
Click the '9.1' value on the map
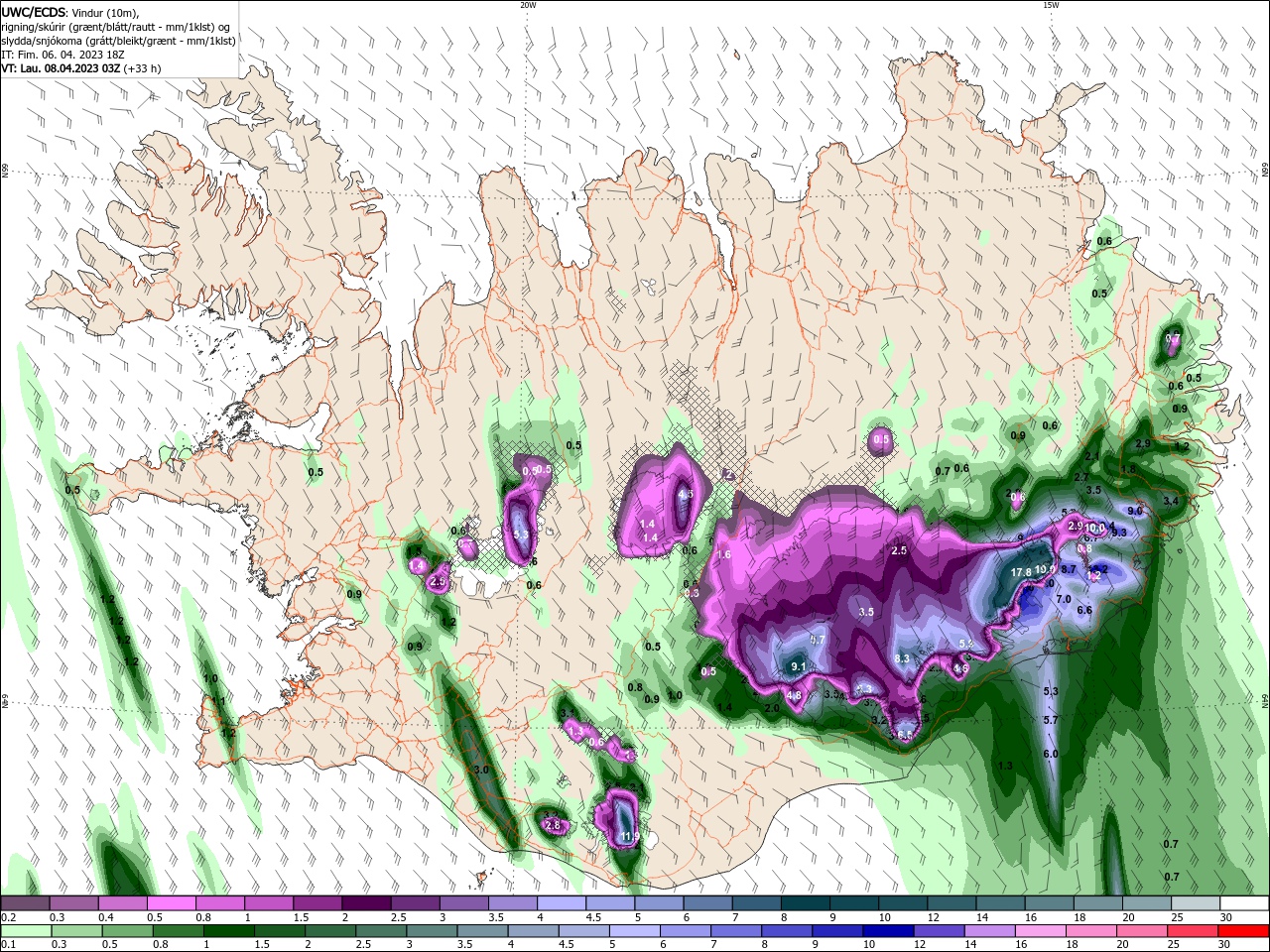tap(799, 667)
